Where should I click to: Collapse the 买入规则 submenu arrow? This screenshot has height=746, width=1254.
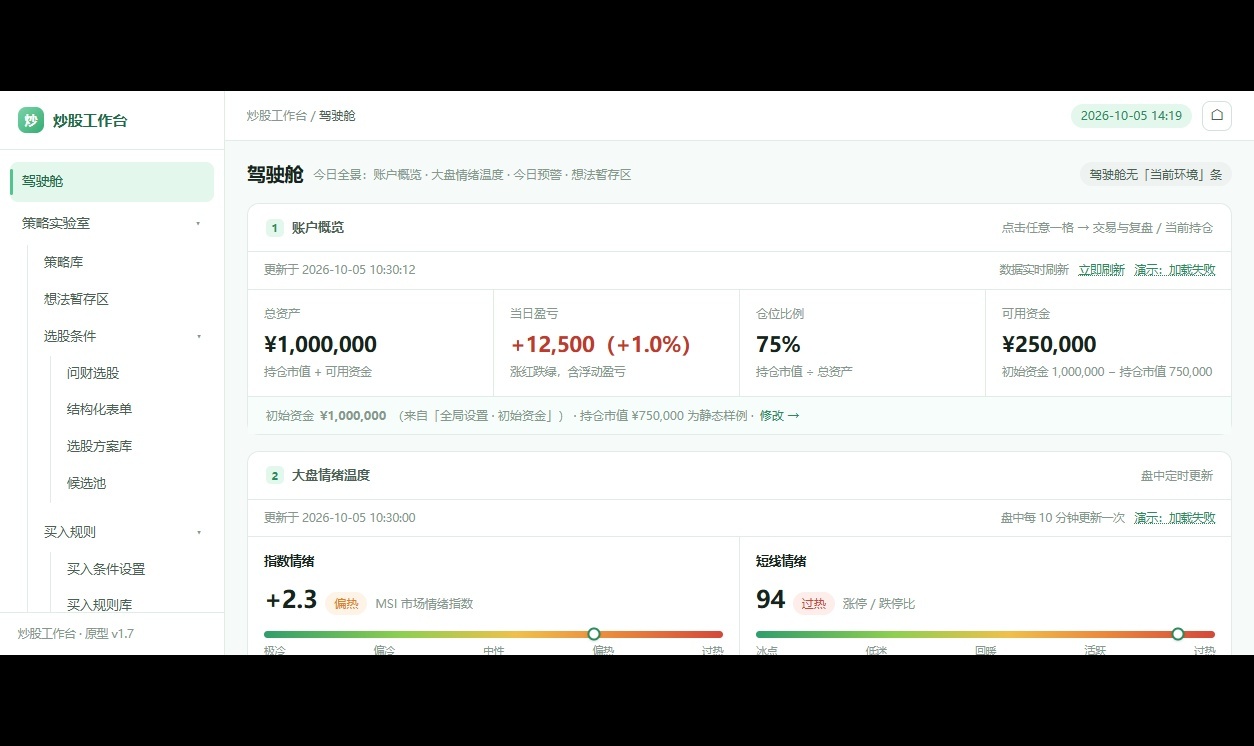tap(198, 533)
